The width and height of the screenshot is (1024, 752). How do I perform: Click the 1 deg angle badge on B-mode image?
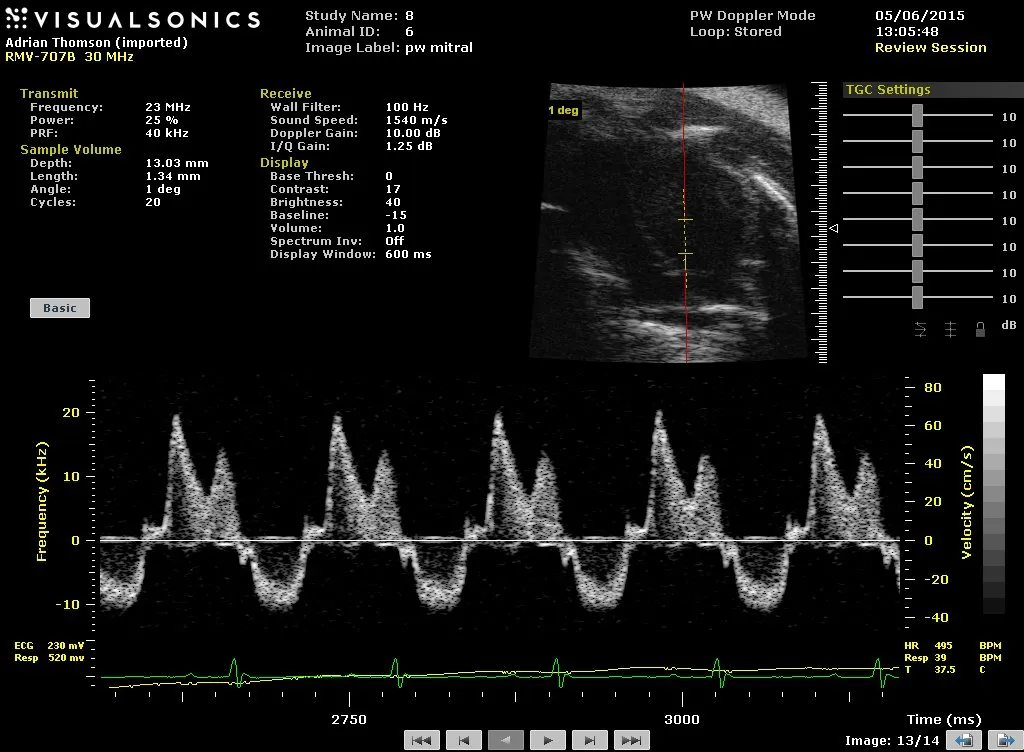click(x=563, y=110)
